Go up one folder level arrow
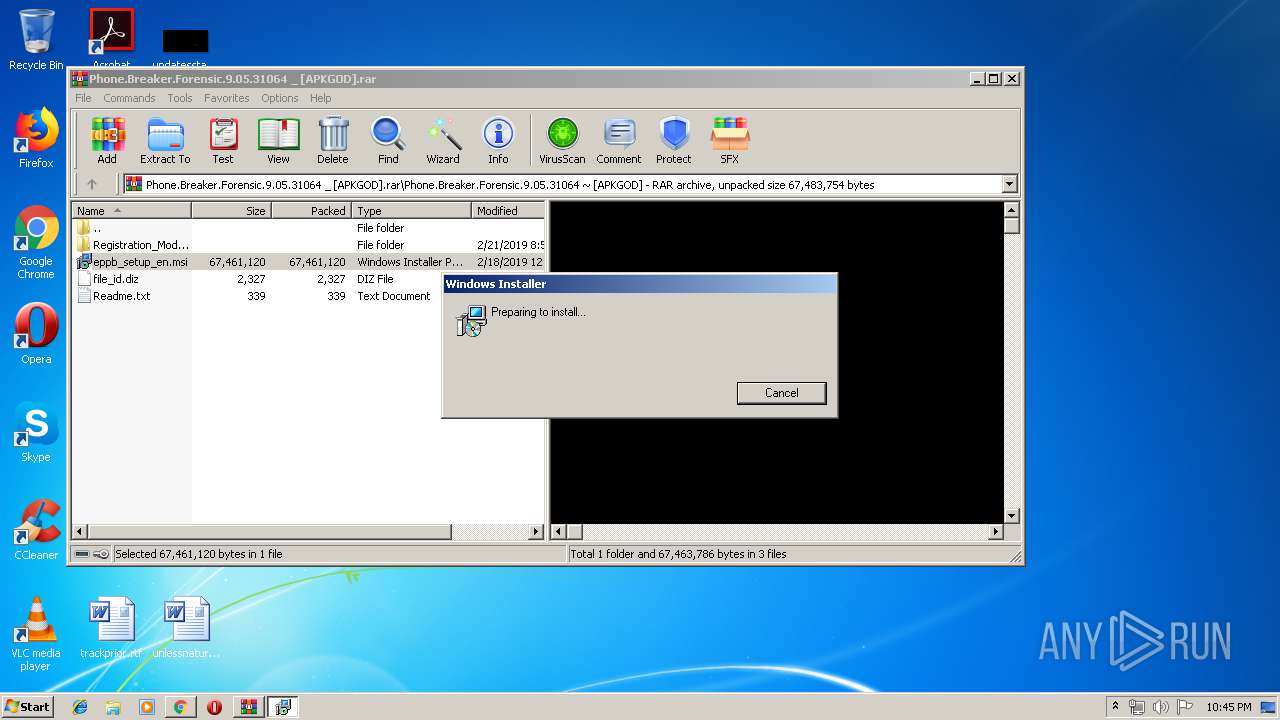The image size is (1280, 720). click(x=92, y=184)
